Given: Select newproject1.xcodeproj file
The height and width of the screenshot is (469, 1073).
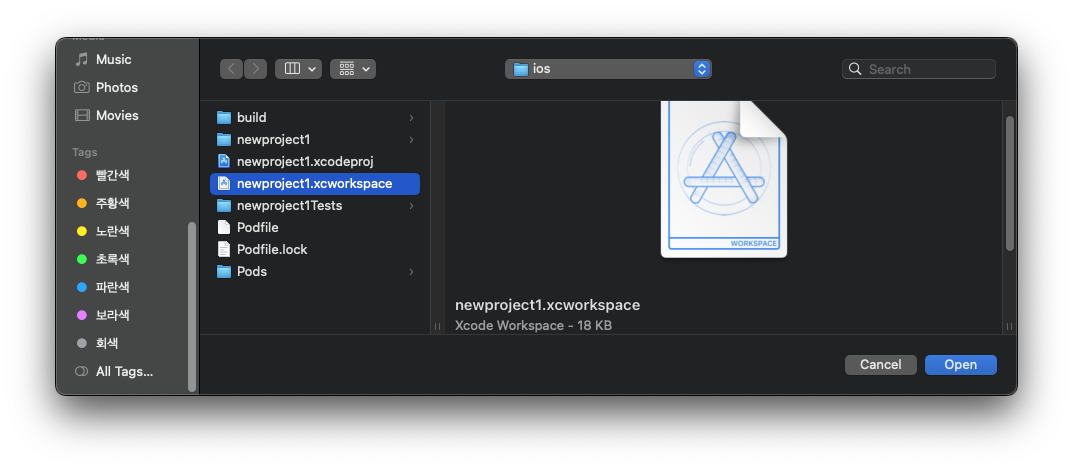Looking at the screenshot, I should tap(315, 162).
